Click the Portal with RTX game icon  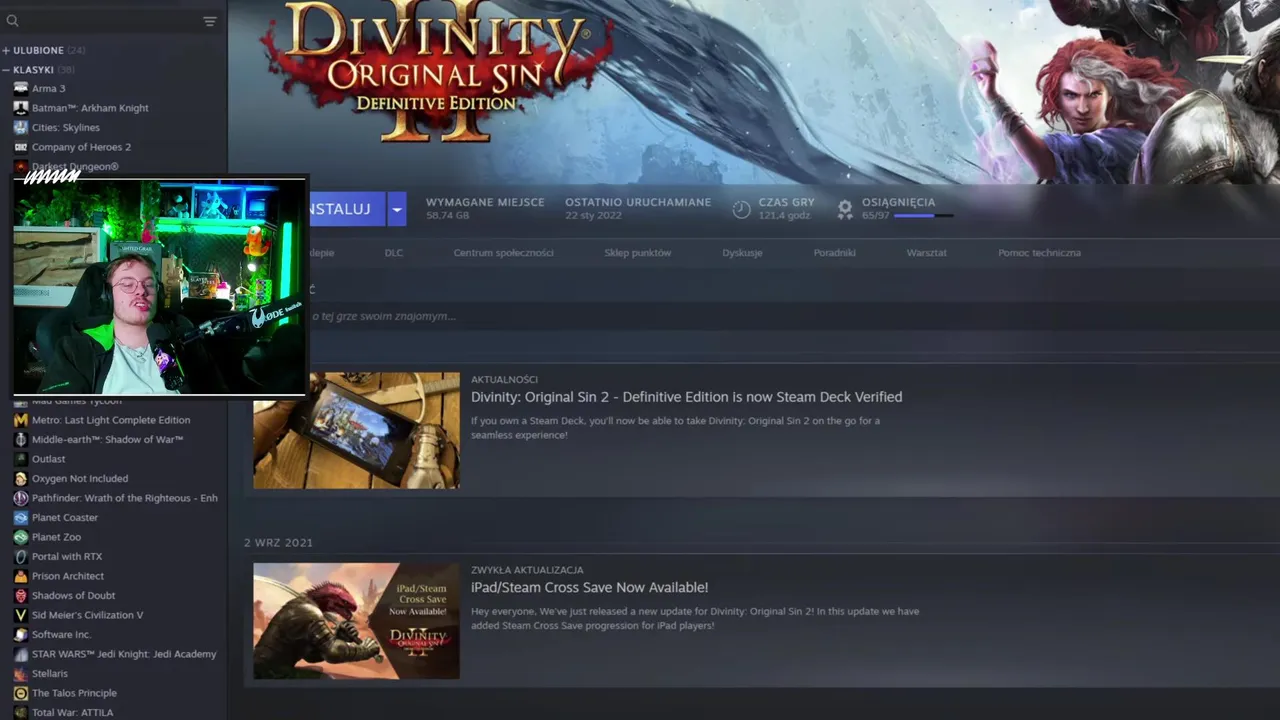(21, 556)
